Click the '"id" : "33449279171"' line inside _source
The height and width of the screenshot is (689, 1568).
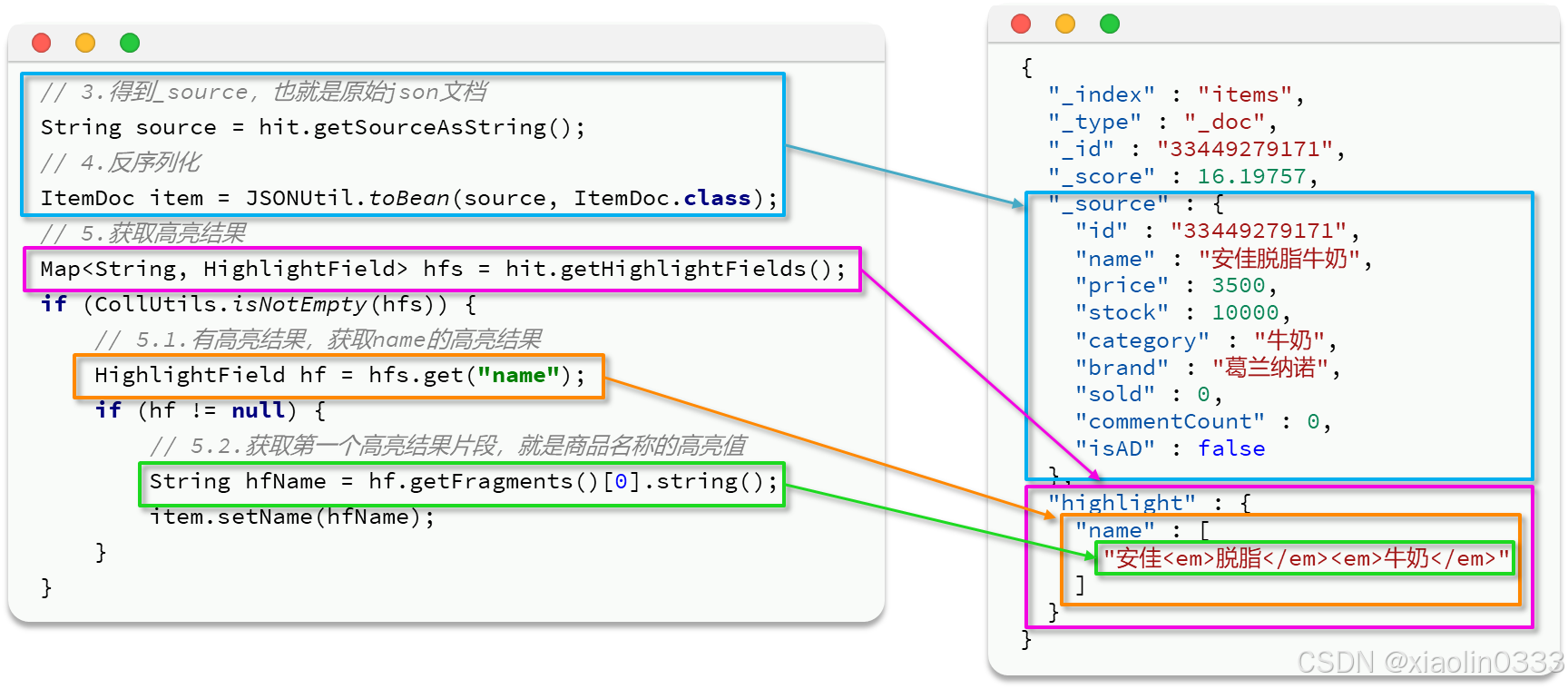(1218, 231)
